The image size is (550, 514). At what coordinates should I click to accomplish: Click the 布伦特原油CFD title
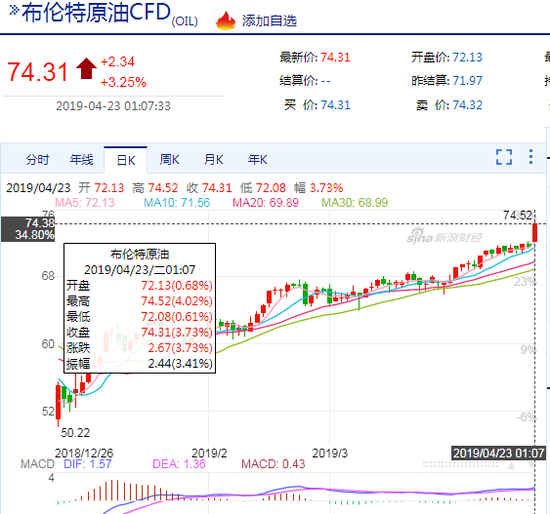[x=96, y=13]
